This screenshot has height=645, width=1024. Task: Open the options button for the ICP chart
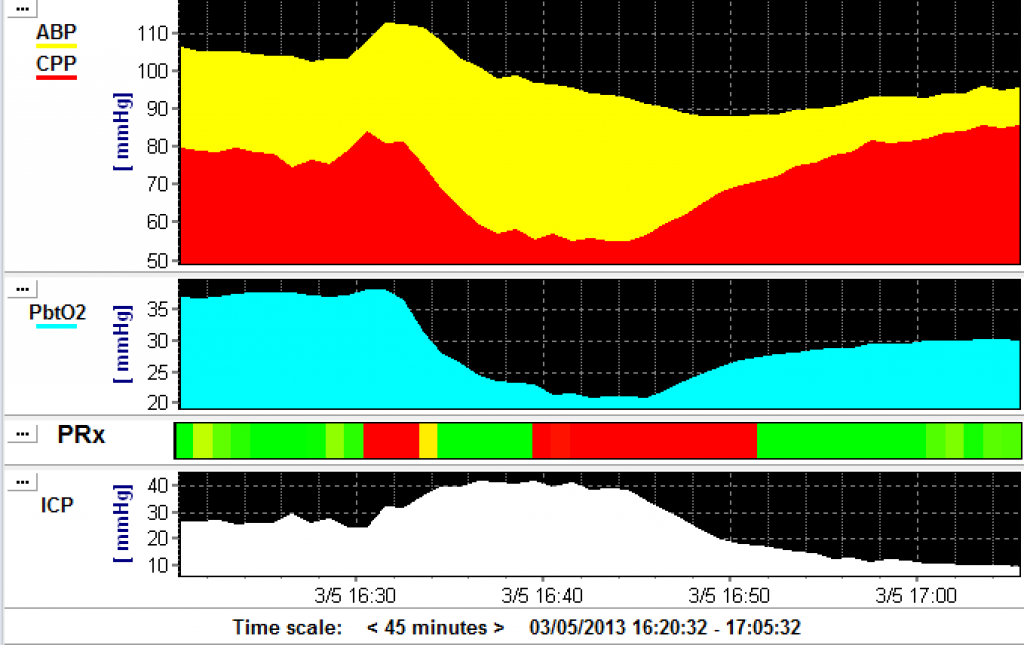[23, 482]
